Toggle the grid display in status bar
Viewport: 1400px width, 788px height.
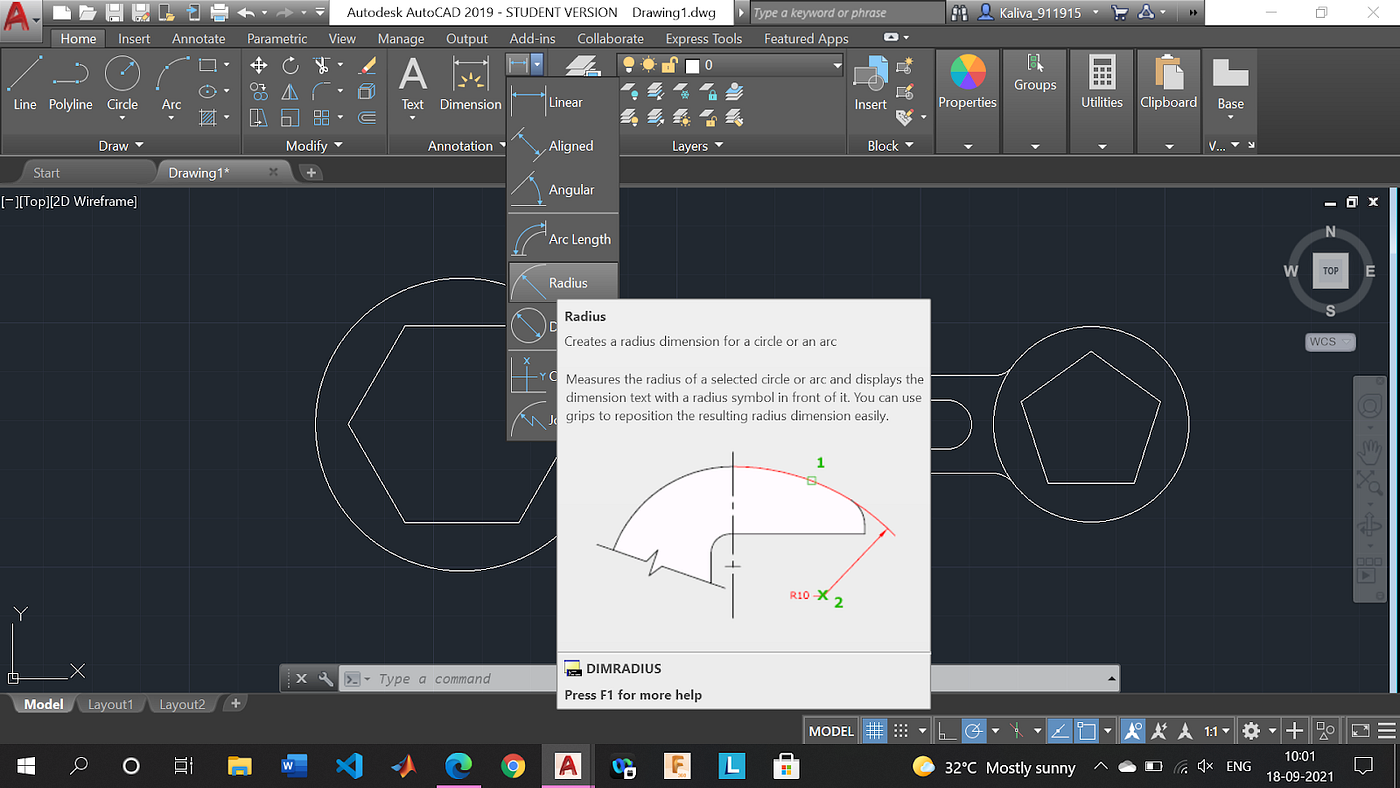pyautogui.click(x=874, y=731)
